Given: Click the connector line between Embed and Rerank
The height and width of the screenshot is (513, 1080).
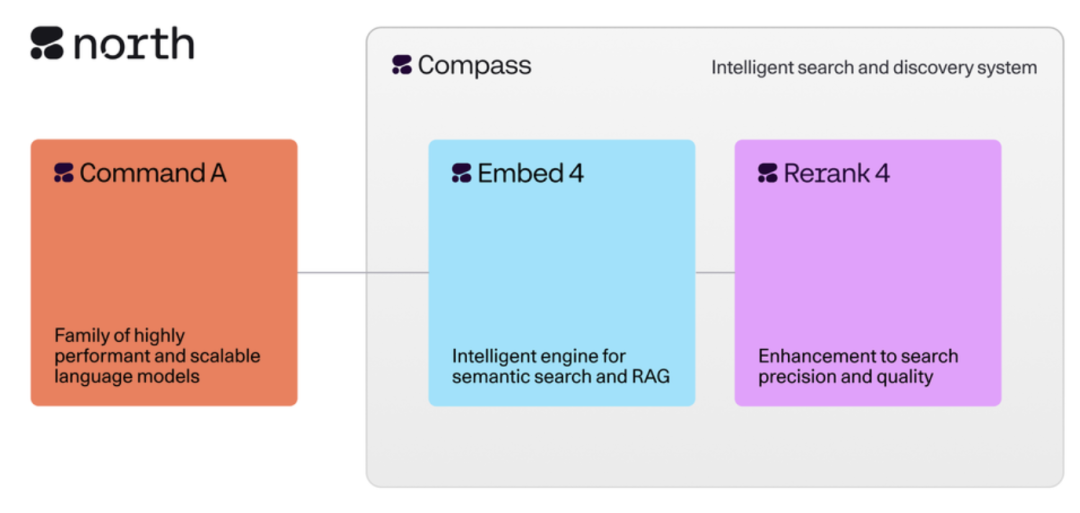Looking at the screenshot, I should (x=715, y=272).
